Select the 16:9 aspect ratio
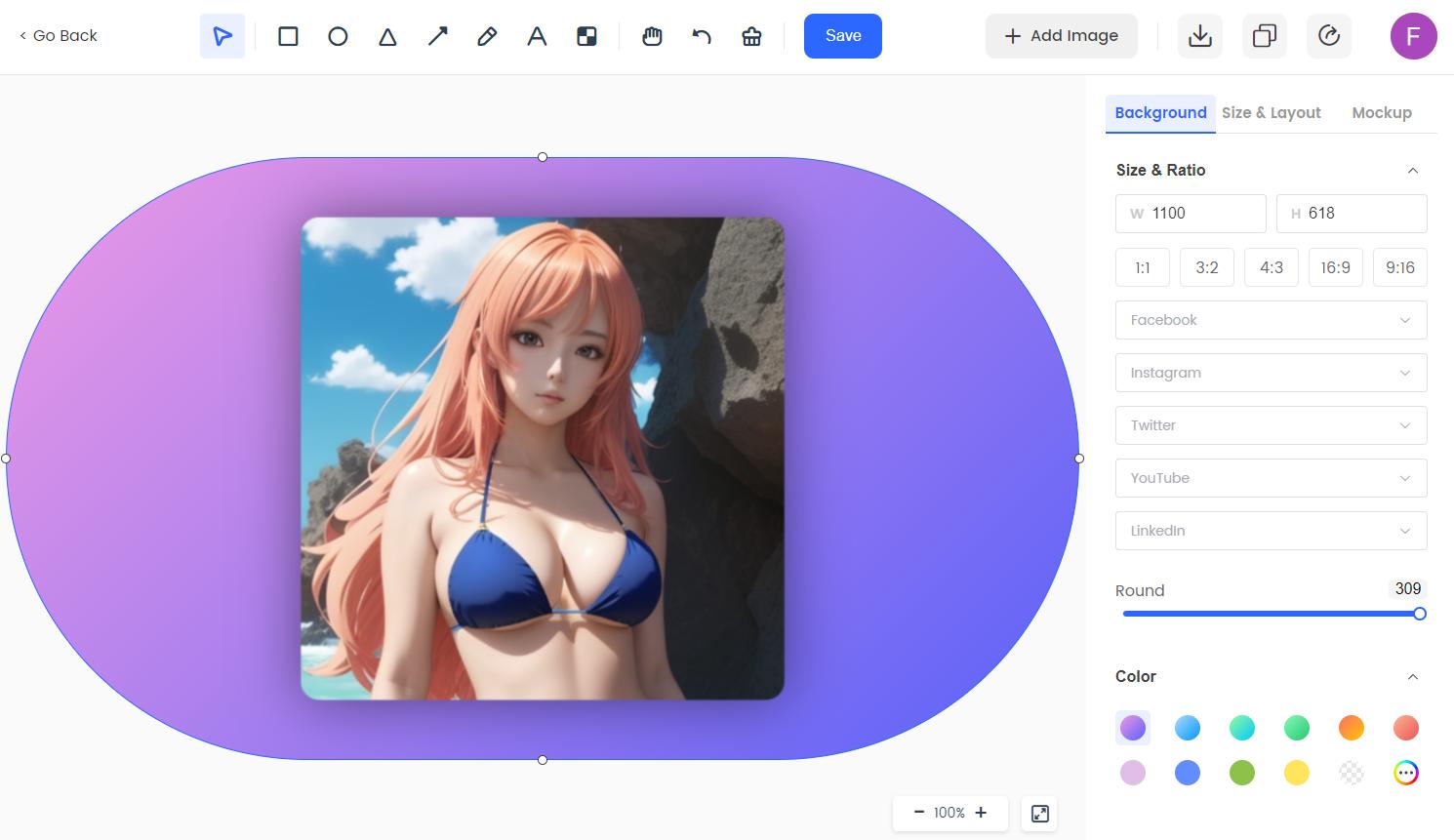This screenshot has height=840, width=1454. 1335,267
